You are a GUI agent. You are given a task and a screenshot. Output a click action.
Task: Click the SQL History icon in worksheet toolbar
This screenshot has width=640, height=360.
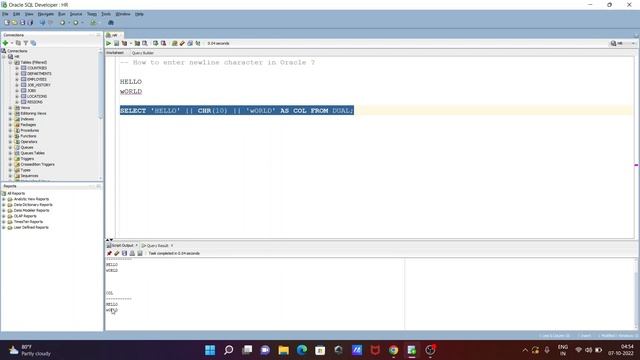pos(190,43)
